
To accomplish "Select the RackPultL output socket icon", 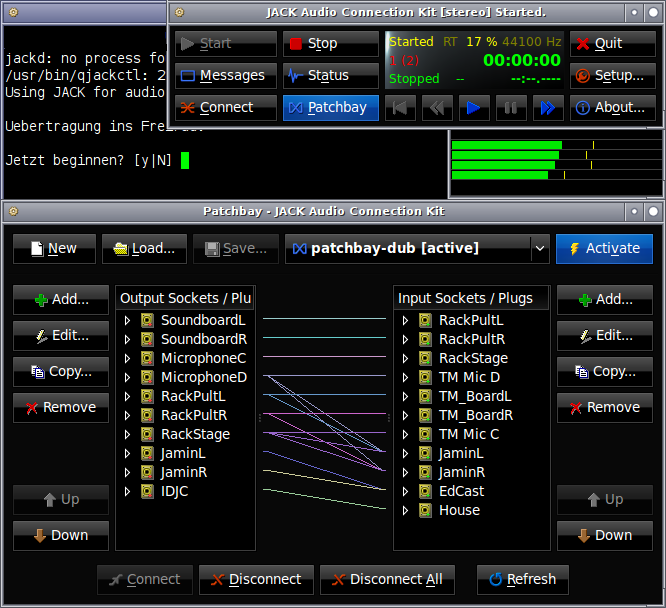I will pyautogui.click(x=147, y=396).
